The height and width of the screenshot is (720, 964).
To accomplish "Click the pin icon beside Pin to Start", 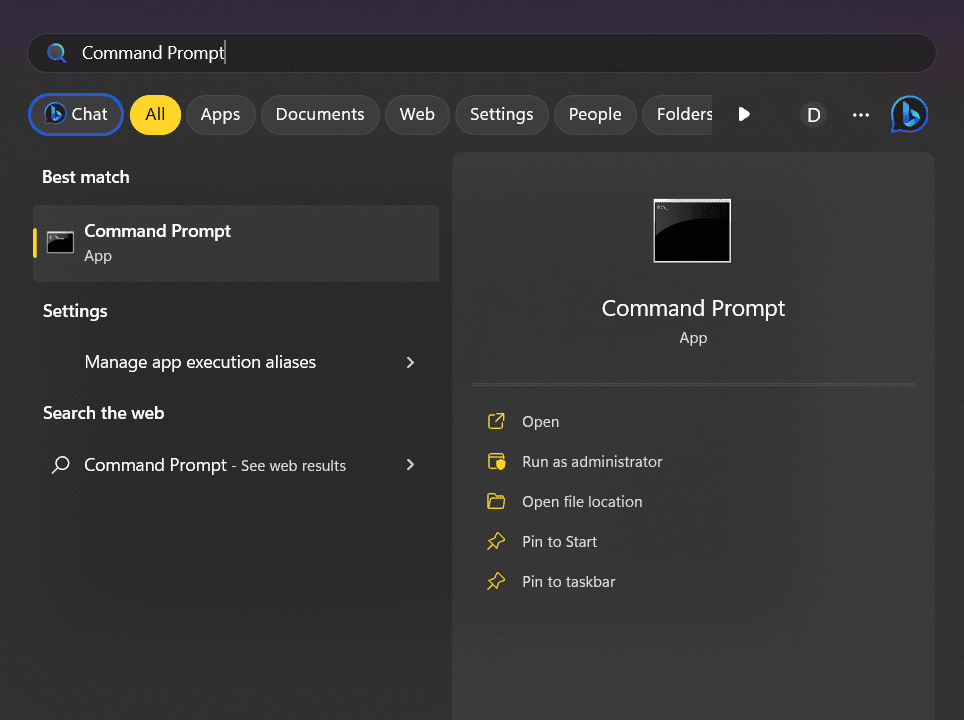I will pyautogui.click(x=496, y=541).
